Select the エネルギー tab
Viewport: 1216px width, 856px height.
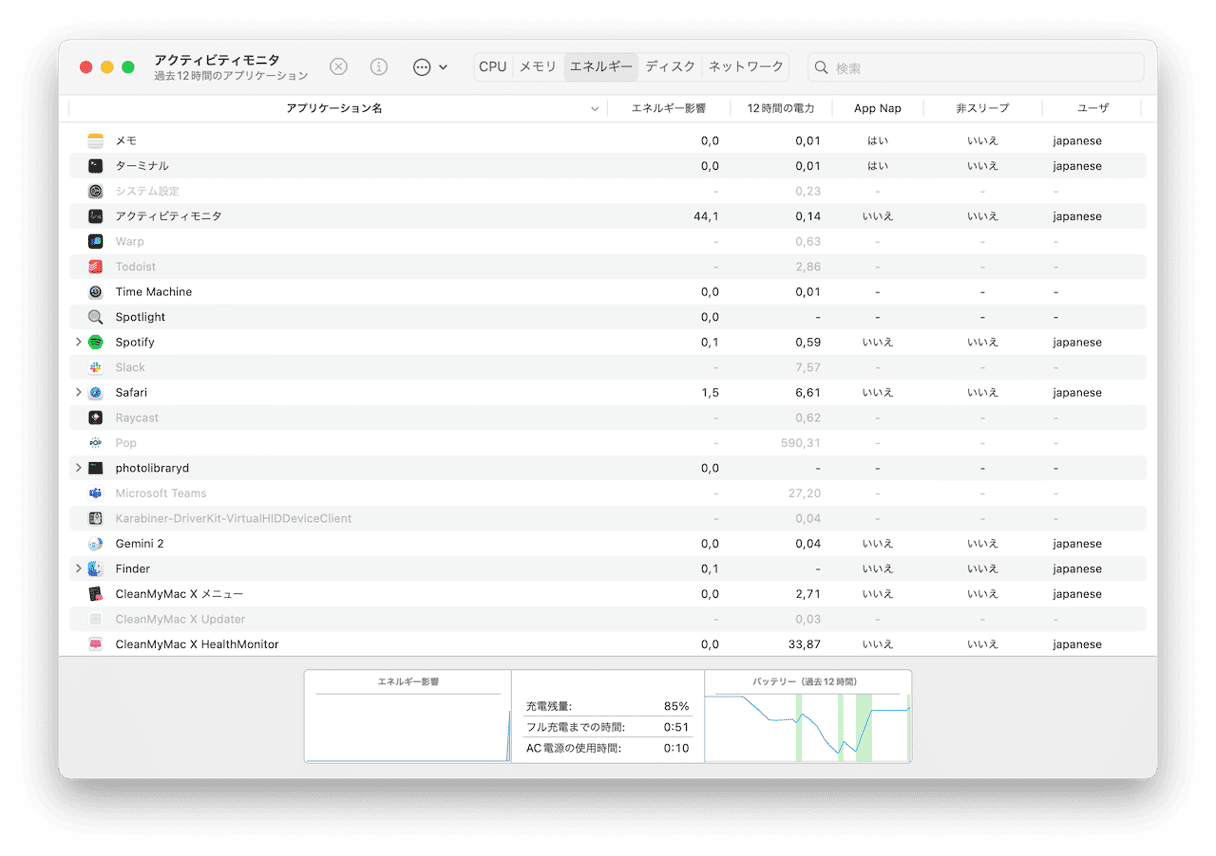(601, 67)
